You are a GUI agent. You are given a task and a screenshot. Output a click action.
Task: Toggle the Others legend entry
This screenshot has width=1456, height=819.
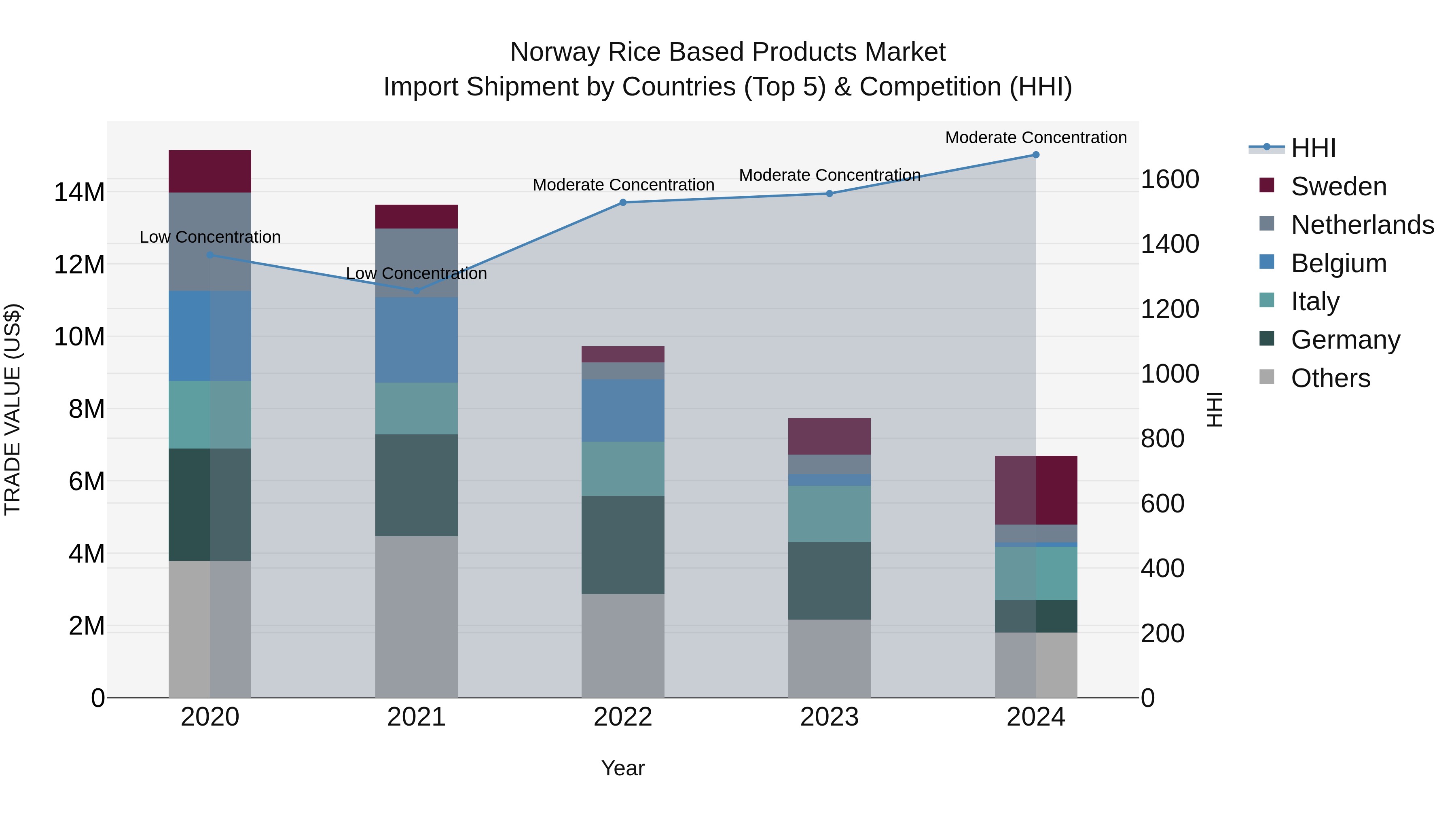point(1315,378)
